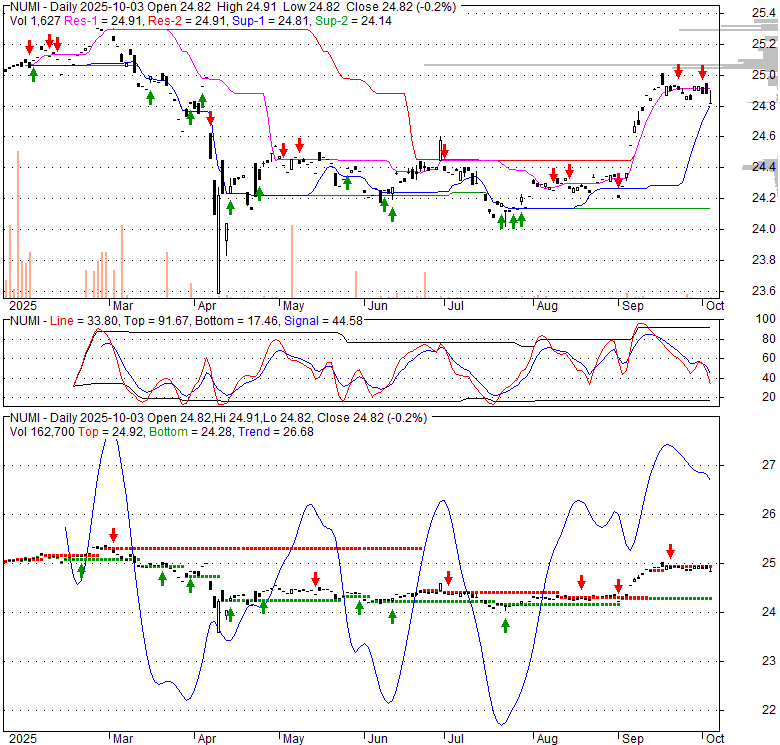The height and width of the screenshot is (745, 780).
Task: Click the 25.4 price axis value
Action: click(x=765, y=13)
